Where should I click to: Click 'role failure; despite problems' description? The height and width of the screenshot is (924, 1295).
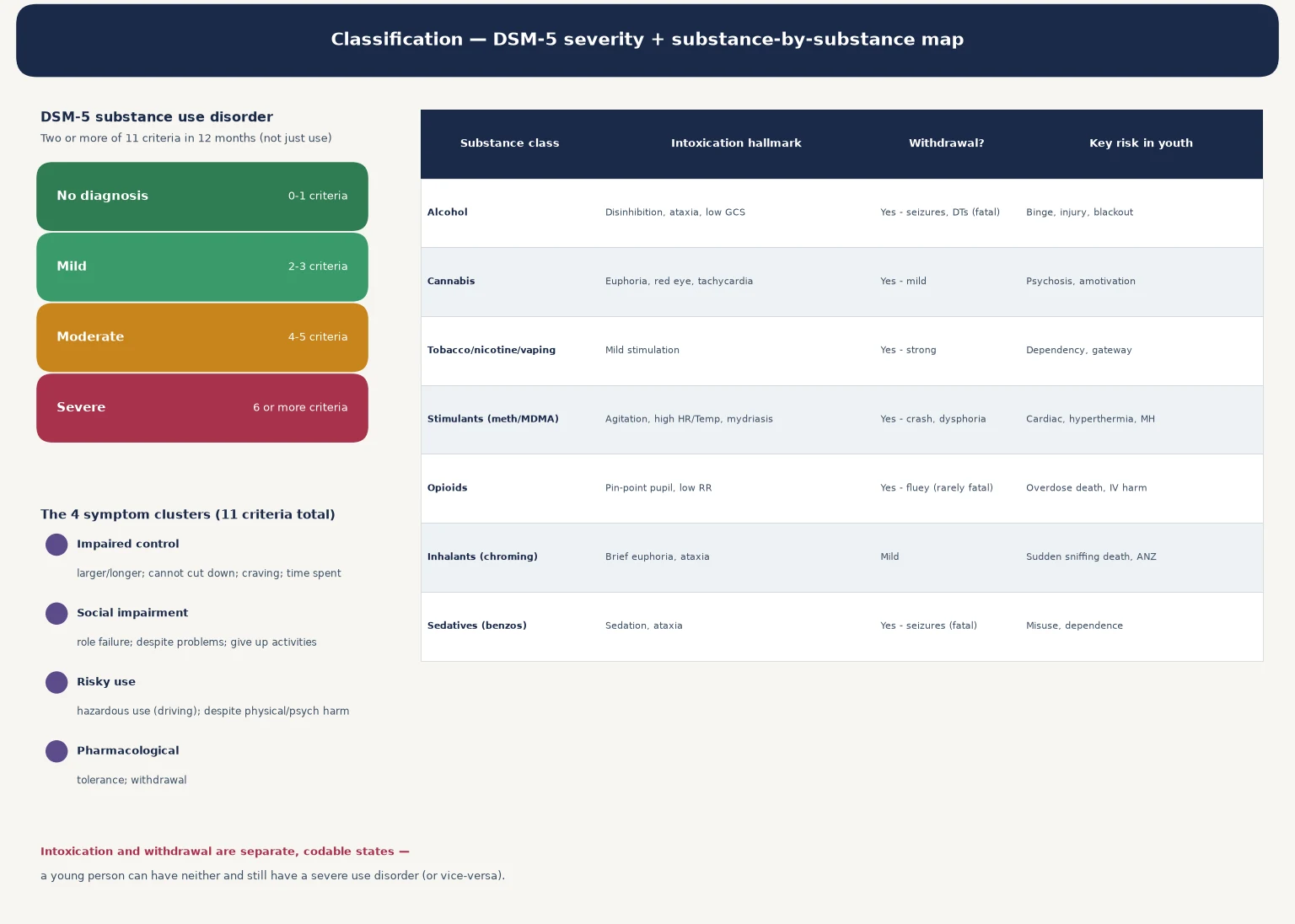click(x=196, y=642)
